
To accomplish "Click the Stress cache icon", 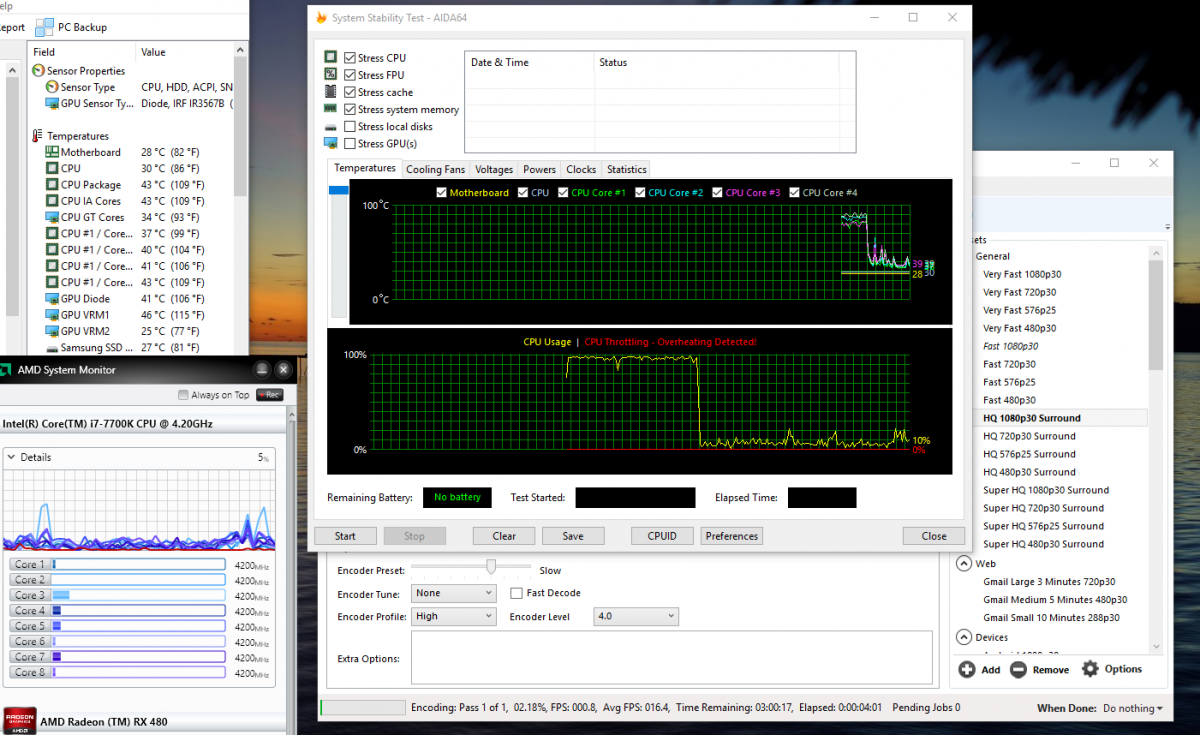I will pyautogui.click(x=331, y=92).
